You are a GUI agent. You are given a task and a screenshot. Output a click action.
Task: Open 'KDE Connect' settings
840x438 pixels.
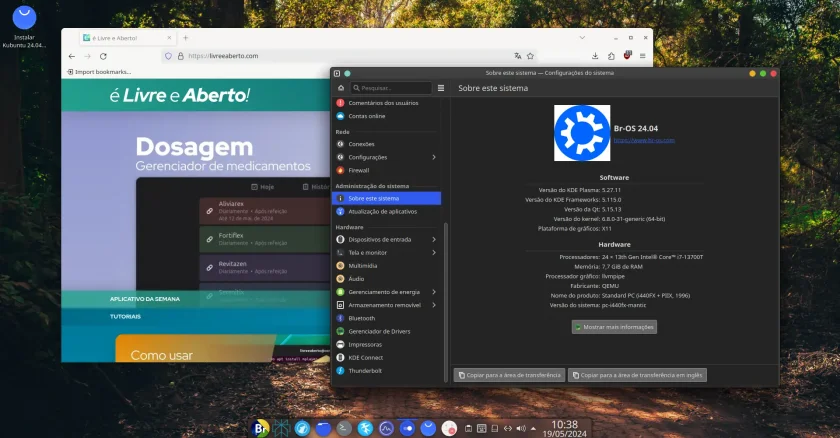(x=386, y=358)
